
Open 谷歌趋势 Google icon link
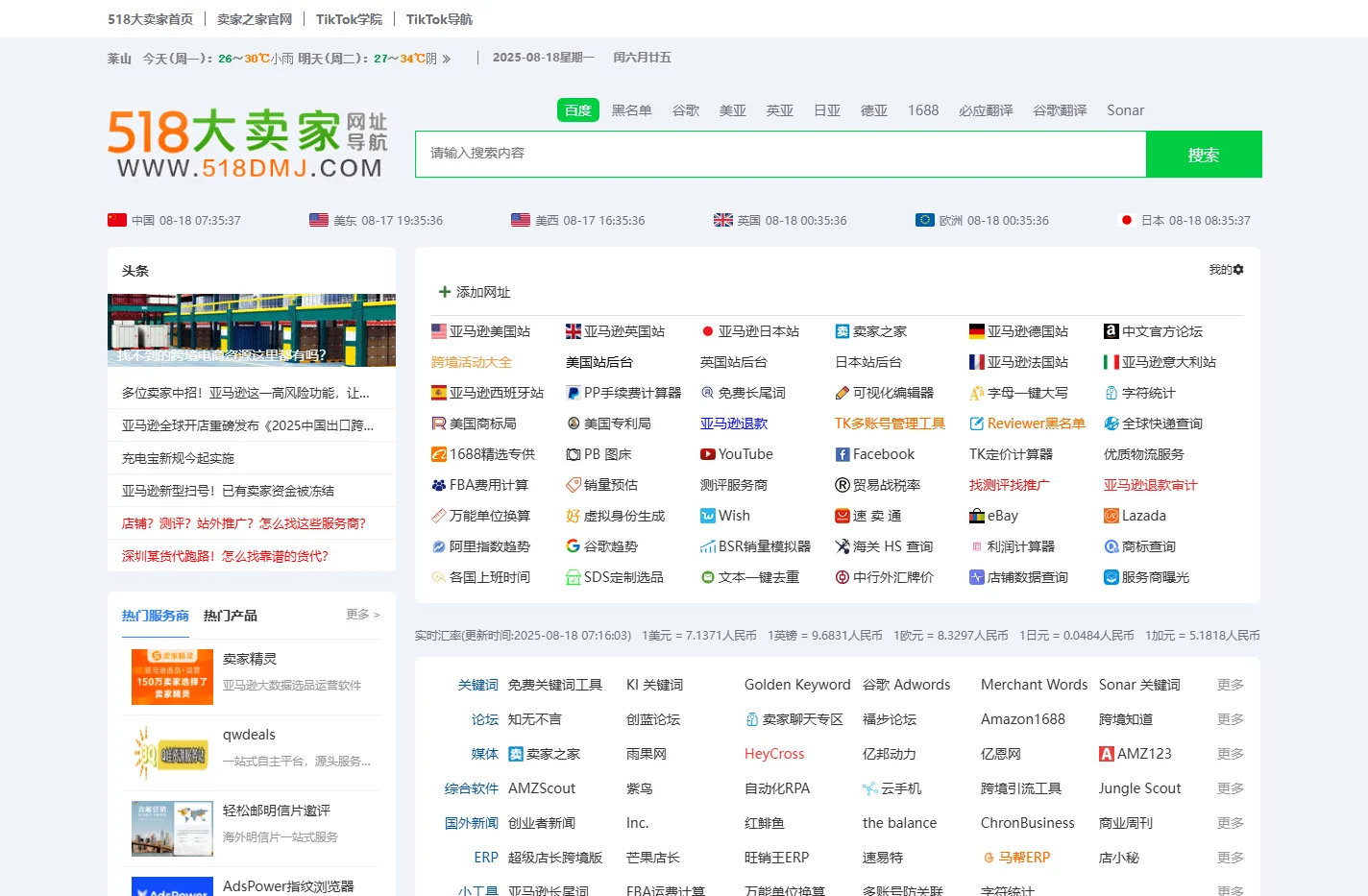click(601, 546)
